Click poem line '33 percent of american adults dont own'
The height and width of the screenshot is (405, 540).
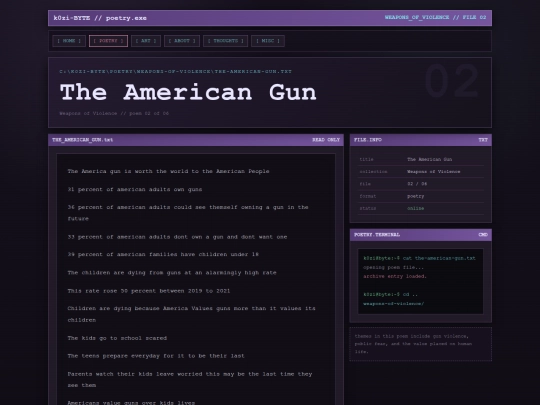177,237
